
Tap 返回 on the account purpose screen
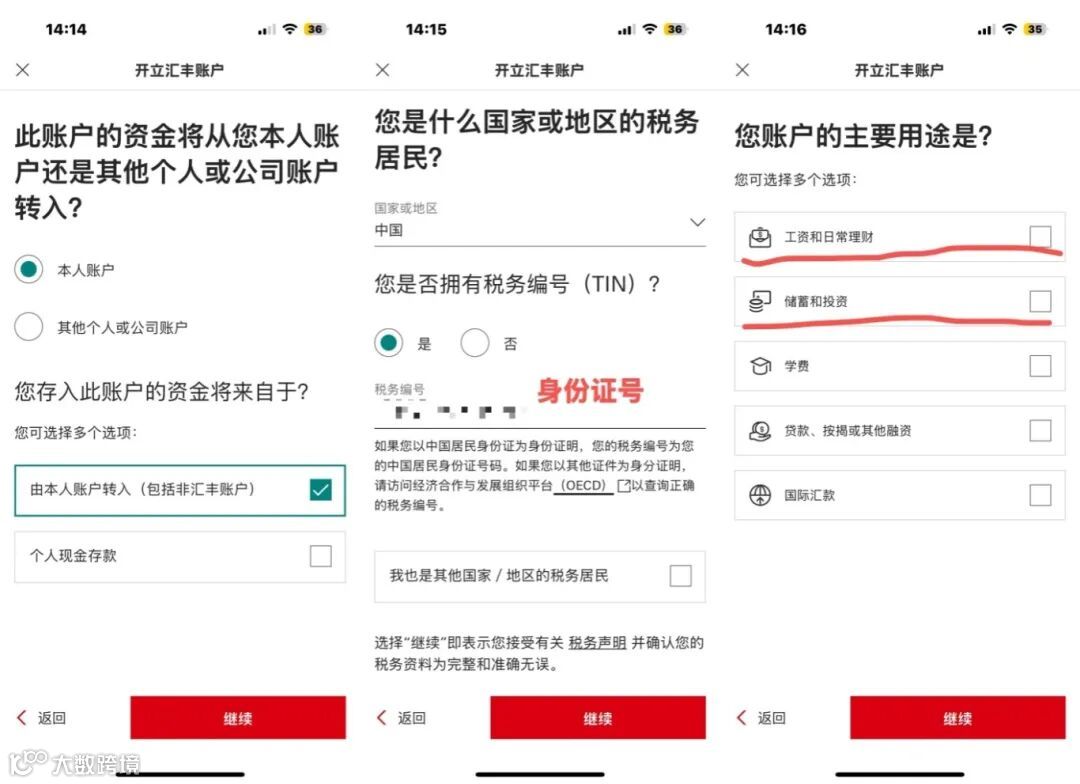coord(761,718)
